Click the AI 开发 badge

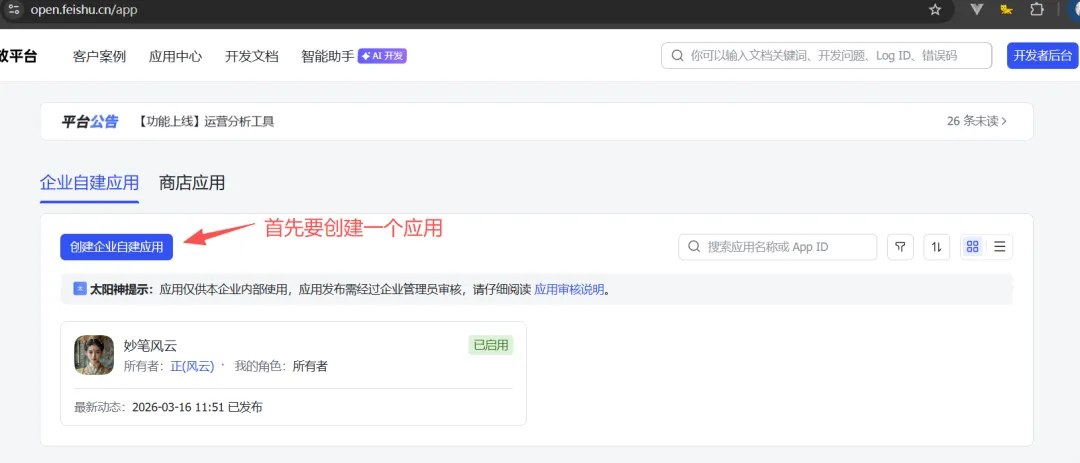click(x=382, y=56)
